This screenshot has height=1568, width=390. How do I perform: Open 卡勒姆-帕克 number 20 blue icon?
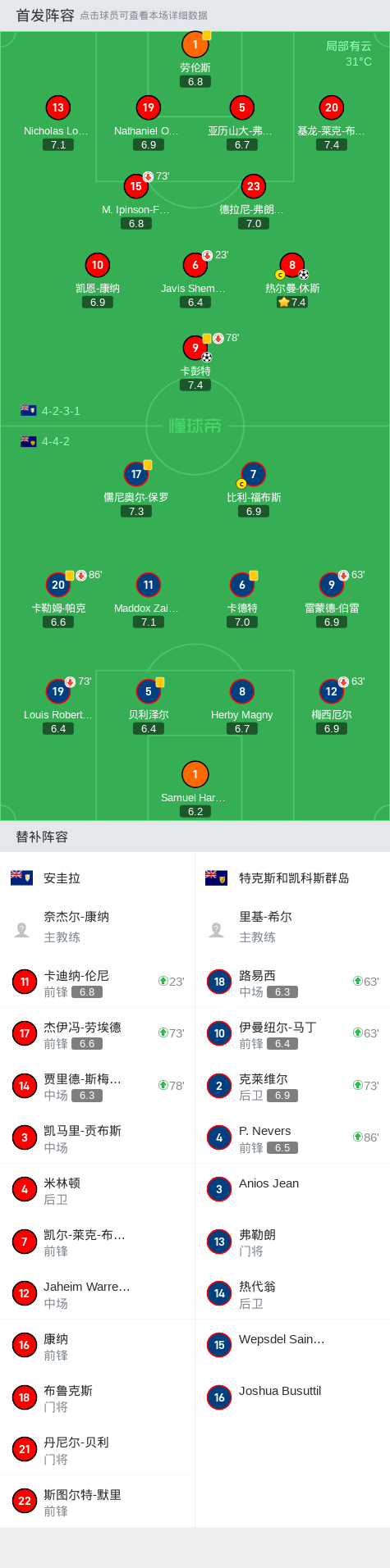[58, 585]
